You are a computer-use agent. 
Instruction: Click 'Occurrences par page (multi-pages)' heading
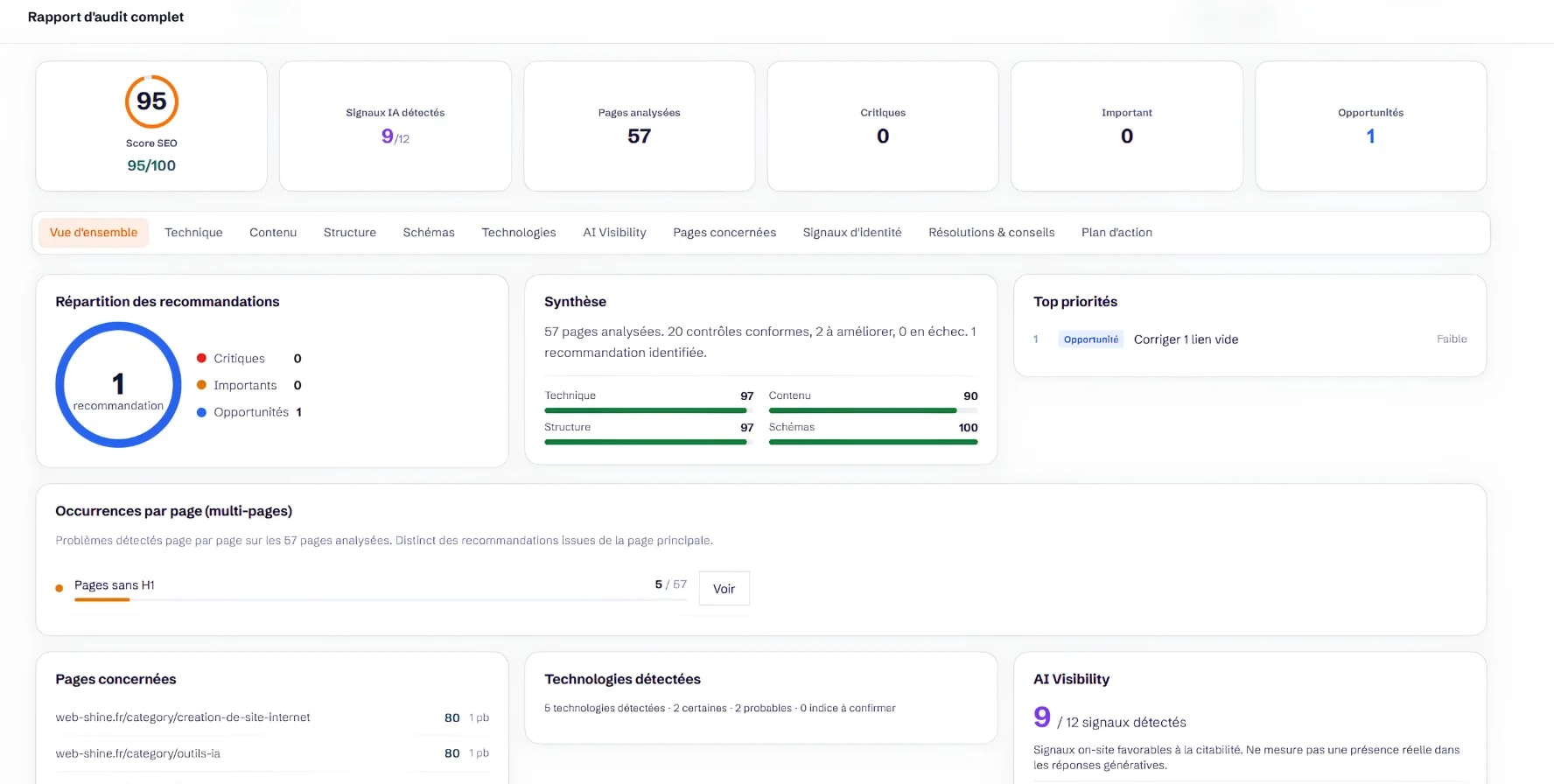(x=173, y=511)
